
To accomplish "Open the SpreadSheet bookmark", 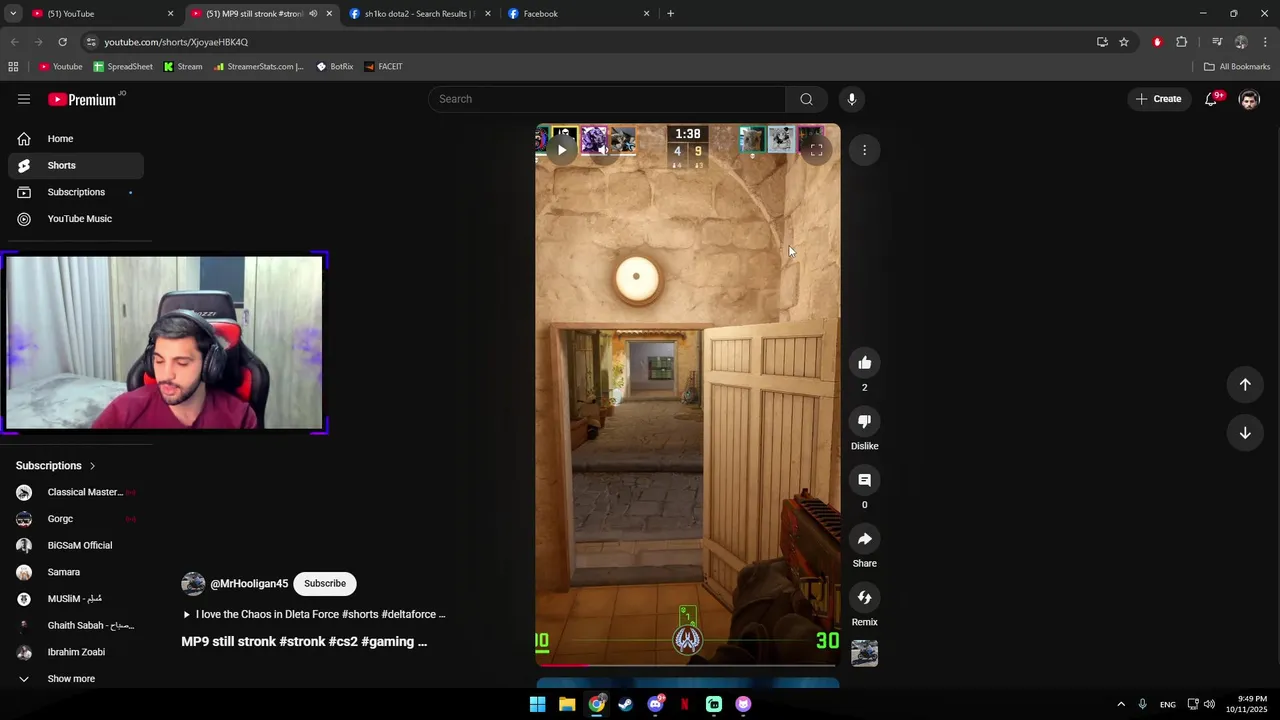I will (x=123, y=67).
